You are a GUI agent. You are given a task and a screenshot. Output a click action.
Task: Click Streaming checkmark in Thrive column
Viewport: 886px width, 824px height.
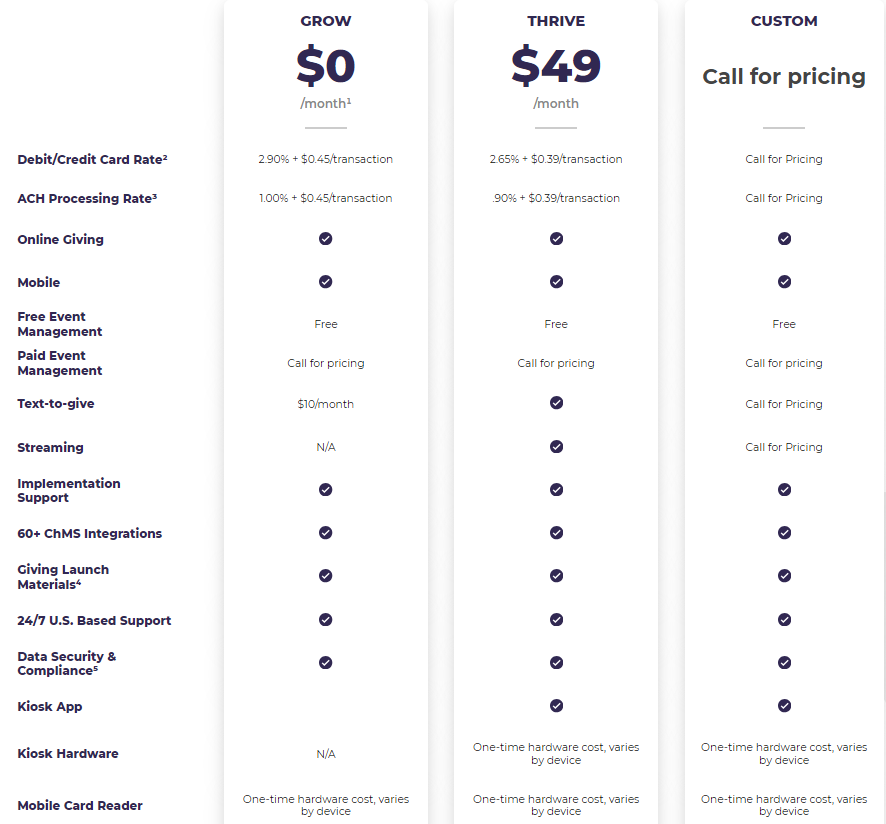pos(556,447)
